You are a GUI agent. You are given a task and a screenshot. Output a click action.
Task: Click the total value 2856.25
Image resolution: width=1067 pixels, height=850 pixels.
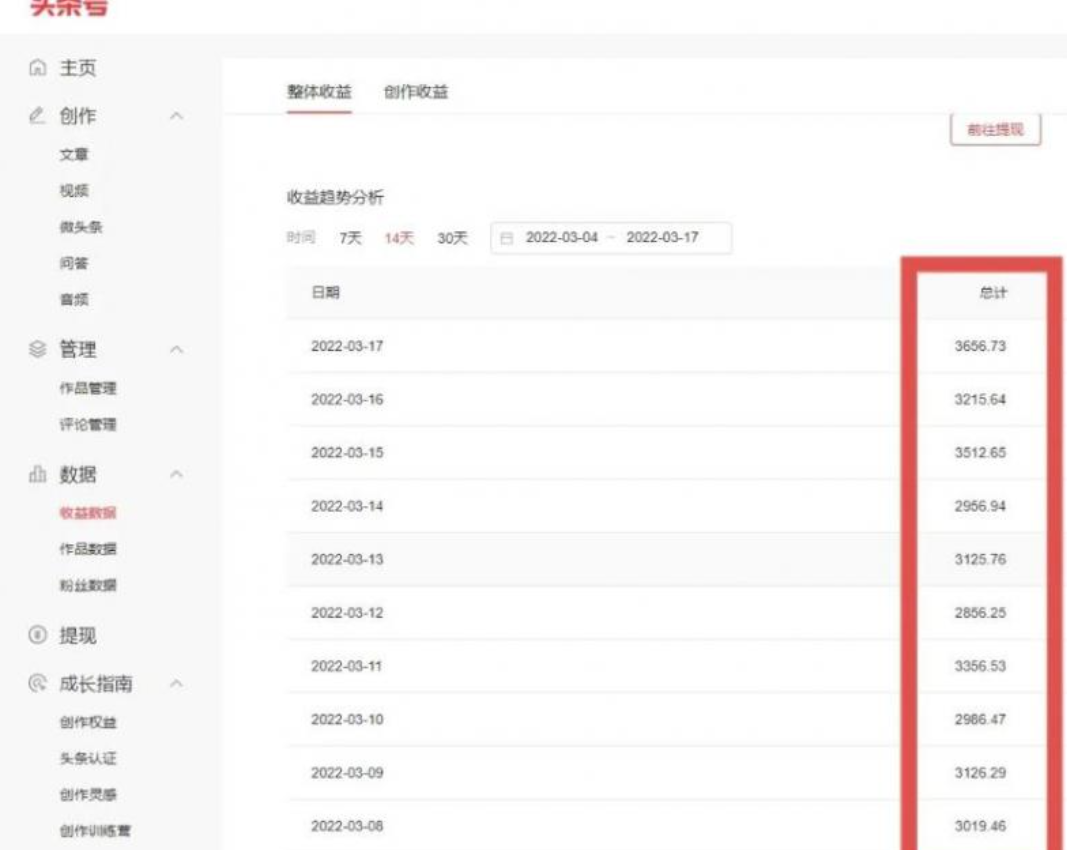click(980, 612)
